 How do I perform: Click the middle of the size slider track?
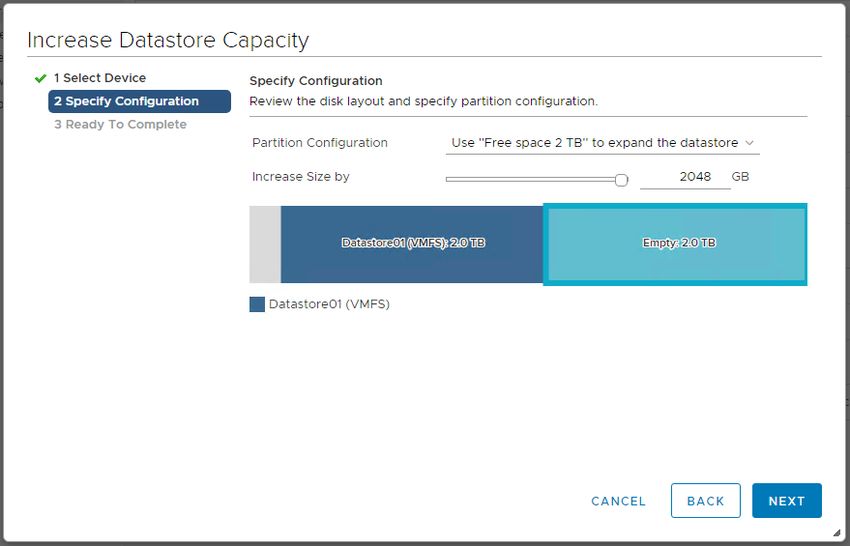tap(533, 179)
